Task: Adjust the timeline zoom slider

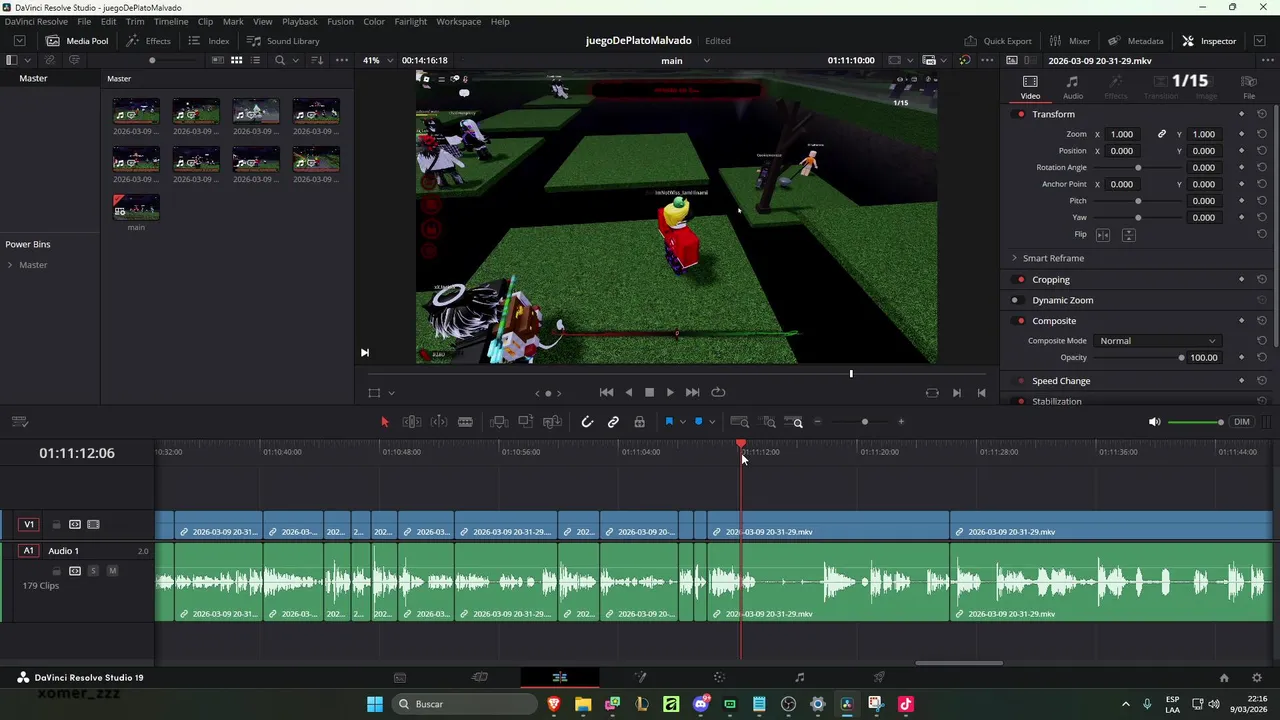Action: (865, 422)
